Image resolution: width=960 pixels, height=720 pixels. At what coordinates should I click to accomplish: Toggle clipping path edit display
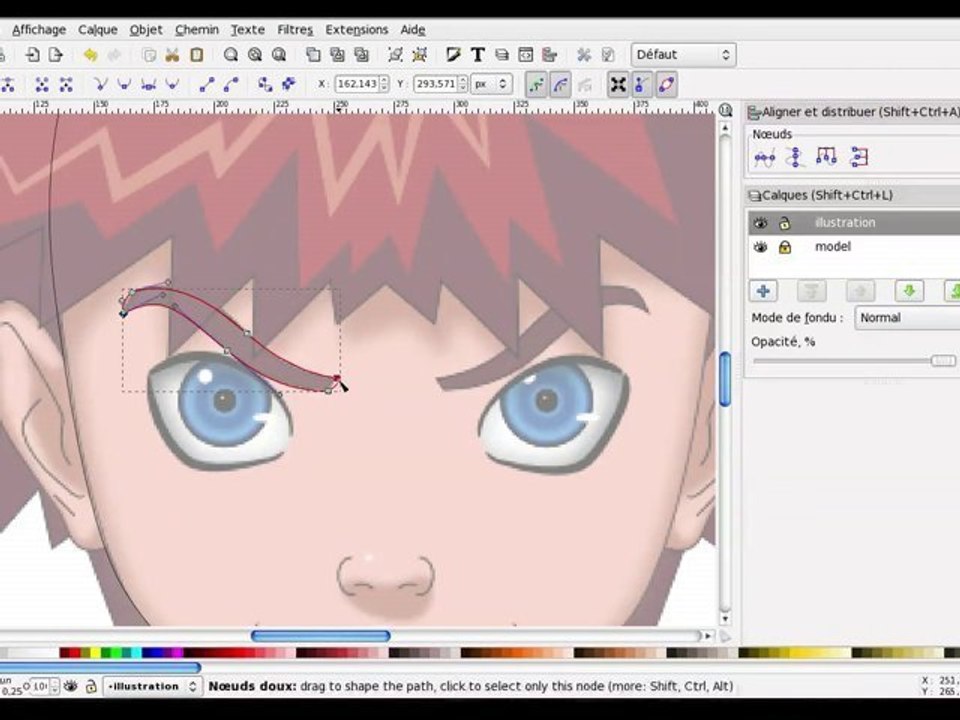(536, 84)
